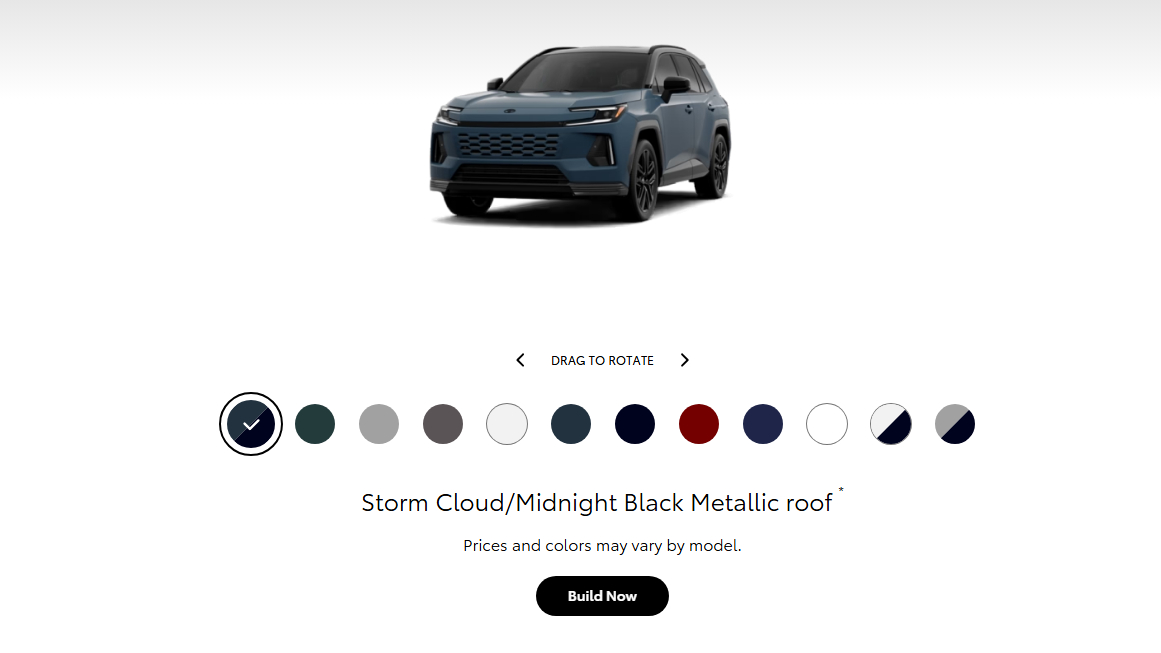Pick the black color swatch
The image size is (1161, 653).
click(635, 424)
